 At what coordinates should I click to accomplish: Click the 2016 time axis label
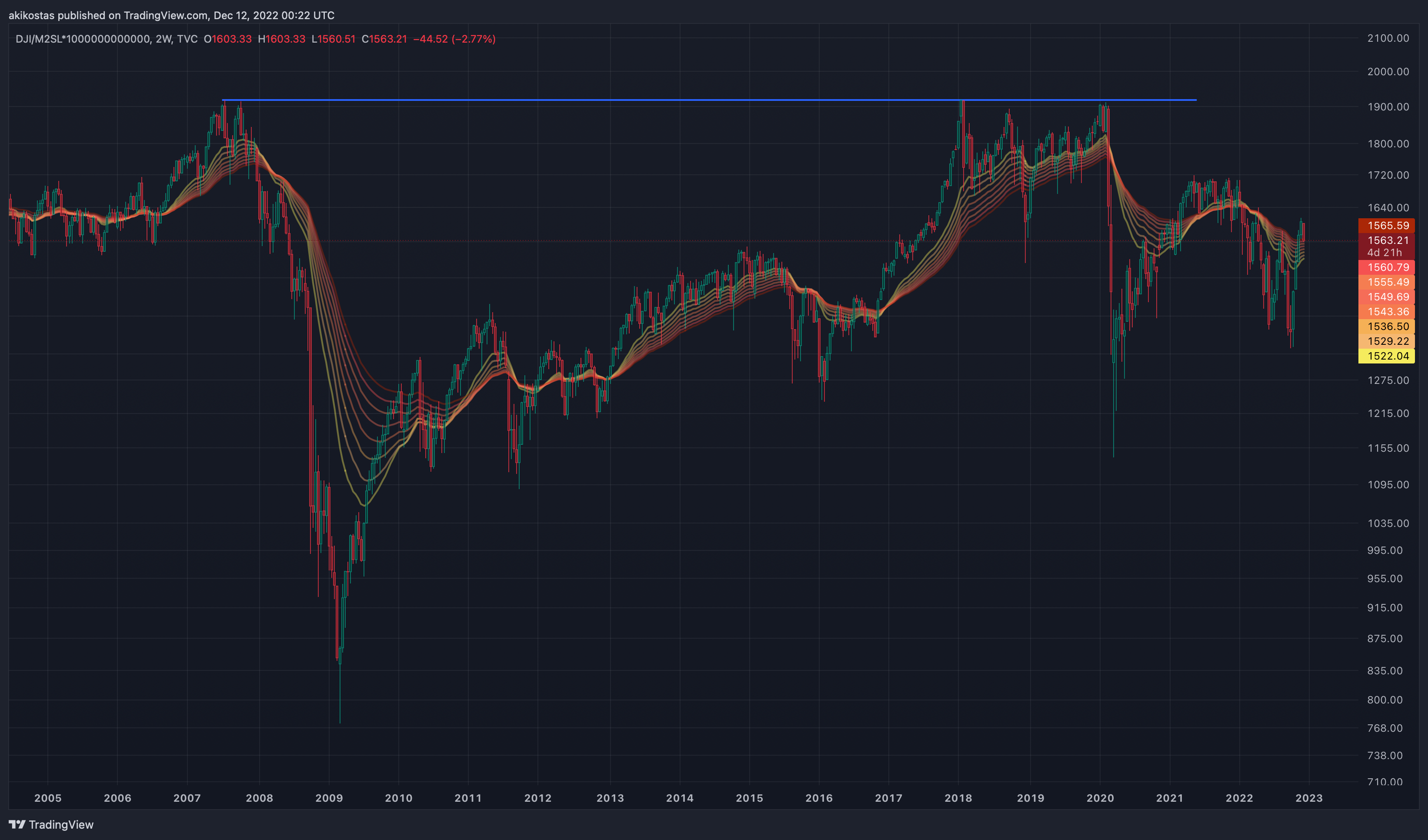[x=819, y=798]
